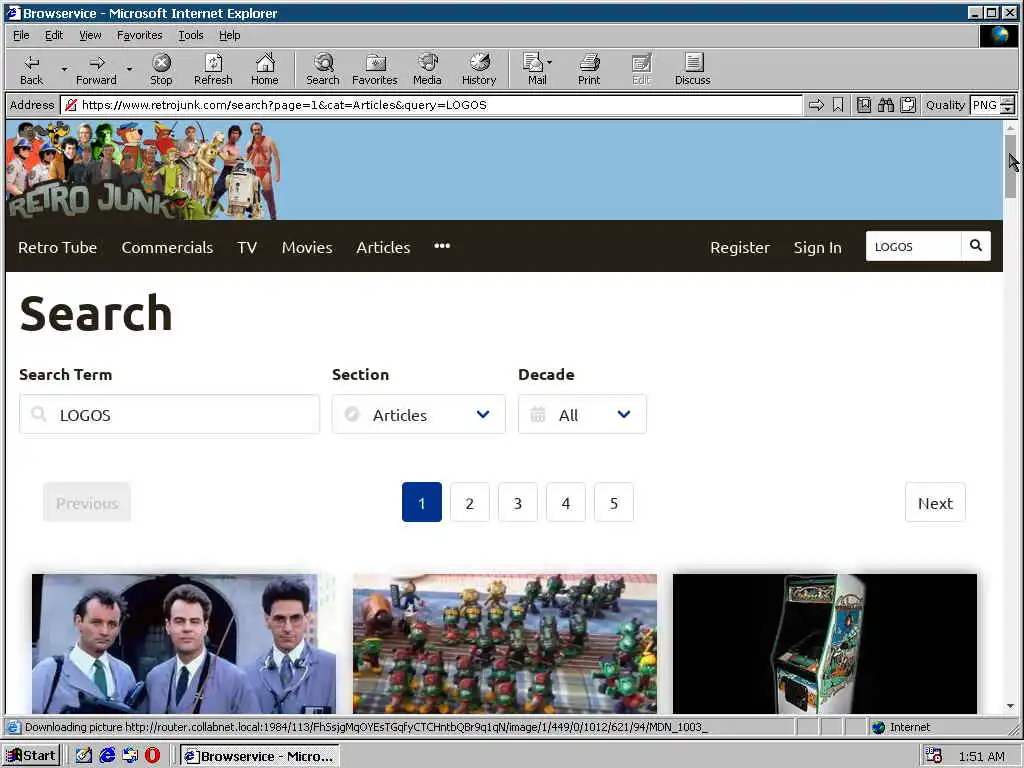Open the Mail dropdown arrow
The image size is (1024, 768).
click(x=549, y=62)
